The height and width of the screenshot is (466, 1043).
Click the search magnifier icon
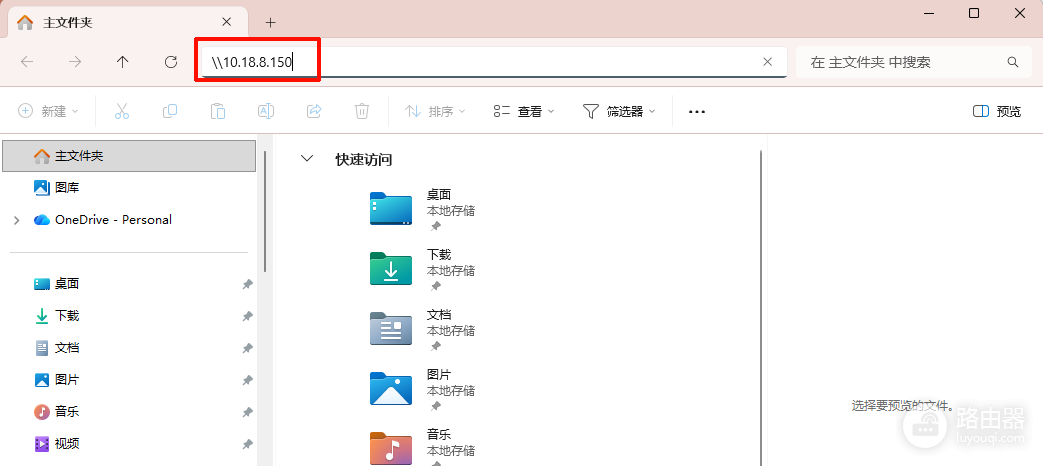click(1012, 62)
